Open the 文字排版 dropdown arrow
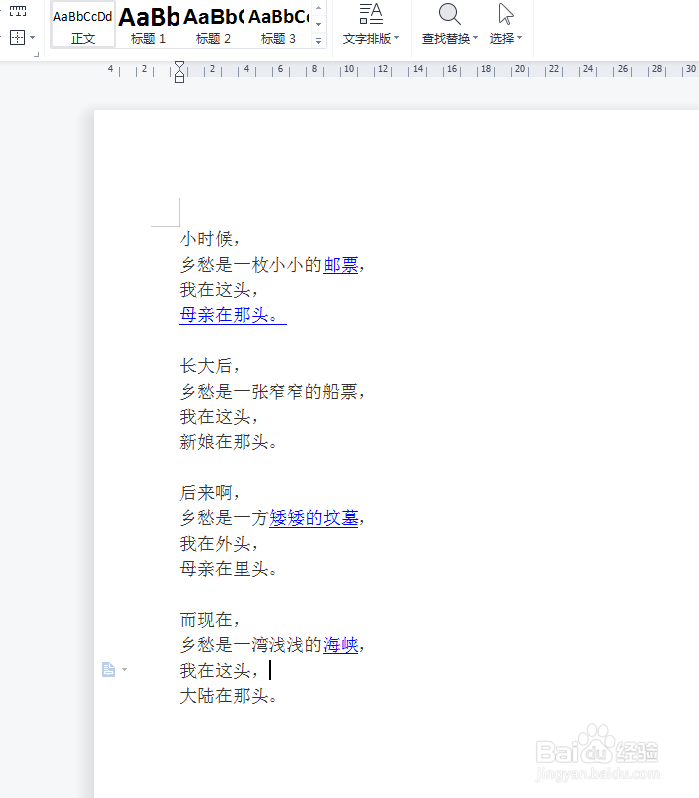The image size is (699, 798). pyautogui.click(x=397, y=38)
